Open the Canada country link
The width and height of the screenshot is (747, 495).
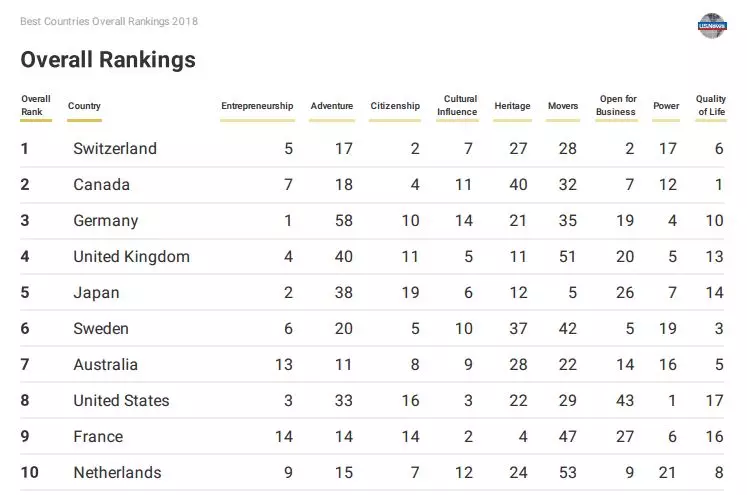point(101,185)
